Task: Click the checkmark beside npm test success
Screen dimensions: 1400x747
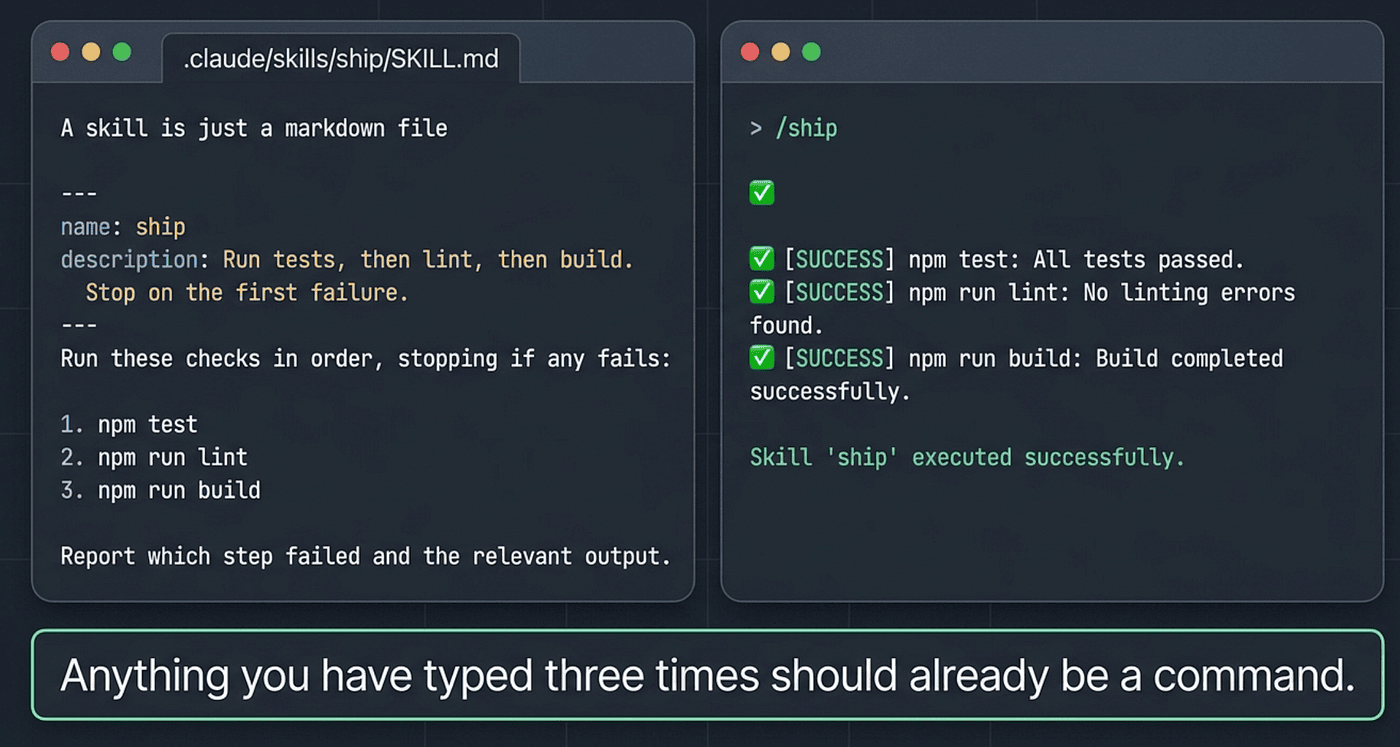Action: point(762,260)
